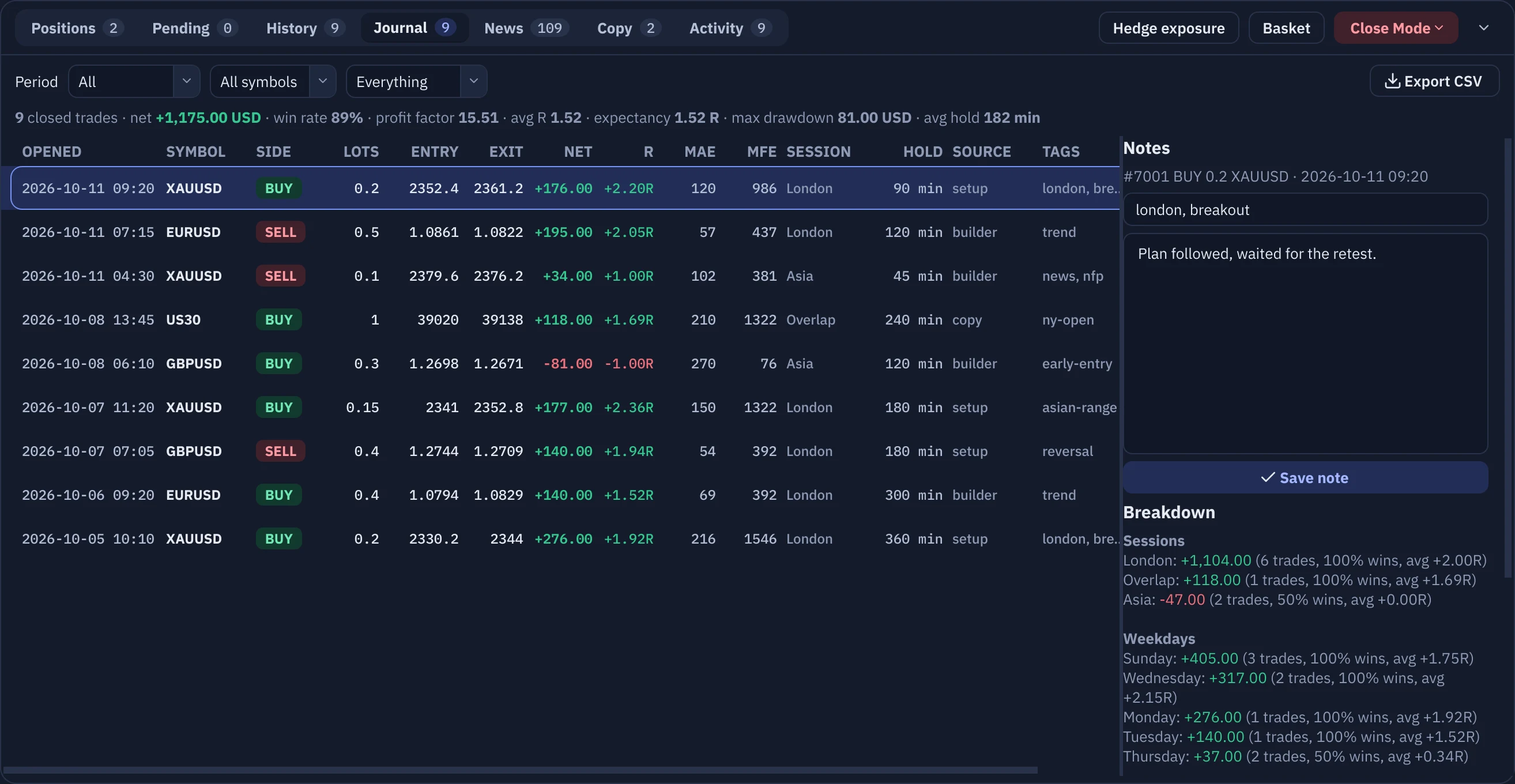Collapse the panel using the top-right chevron

[x=1484, y=28]
